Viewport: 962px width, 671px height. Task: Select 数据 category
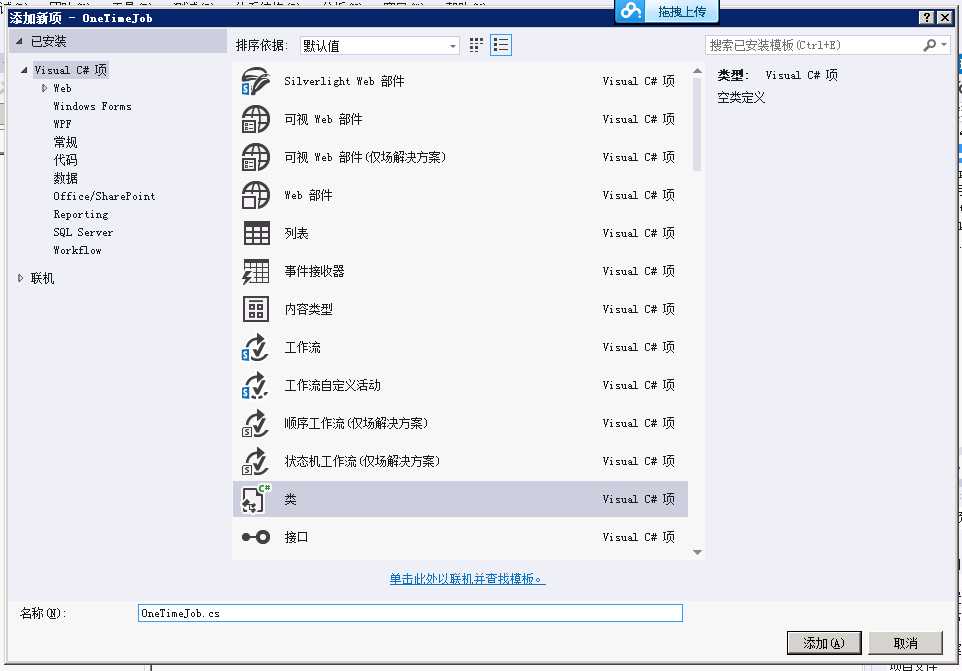tap(65, 178)
